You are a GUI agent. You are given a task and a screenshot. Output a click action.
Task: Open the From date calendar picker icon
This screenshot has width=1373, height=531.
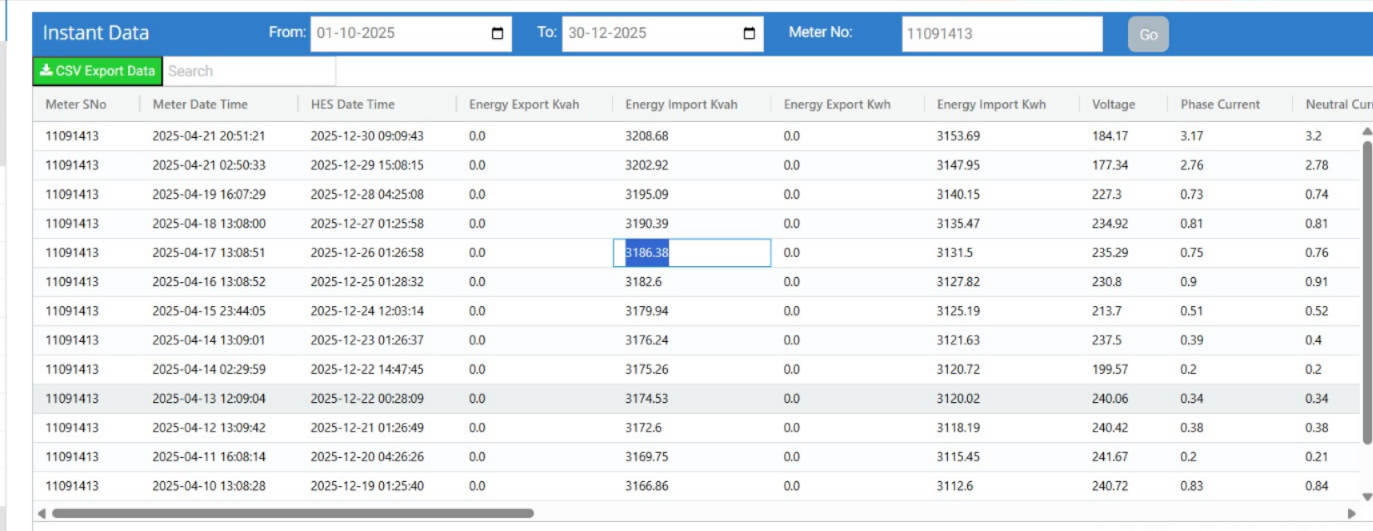[x=498, y=33]
